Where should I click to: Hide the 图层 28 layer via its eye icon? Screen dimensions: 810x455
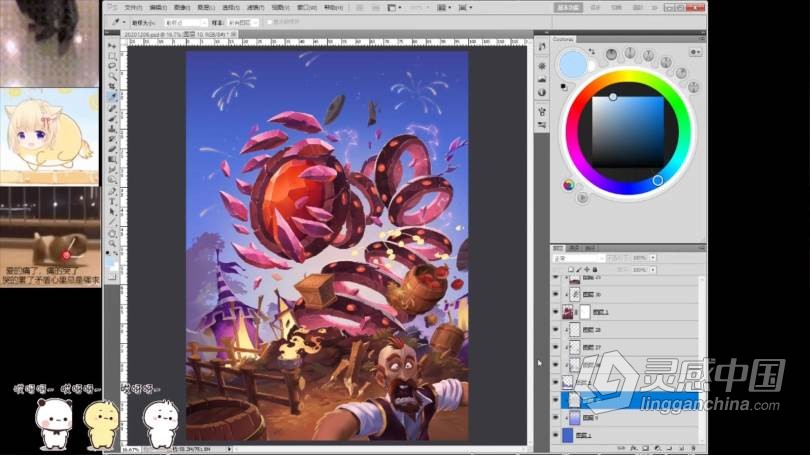coord(556,330)
